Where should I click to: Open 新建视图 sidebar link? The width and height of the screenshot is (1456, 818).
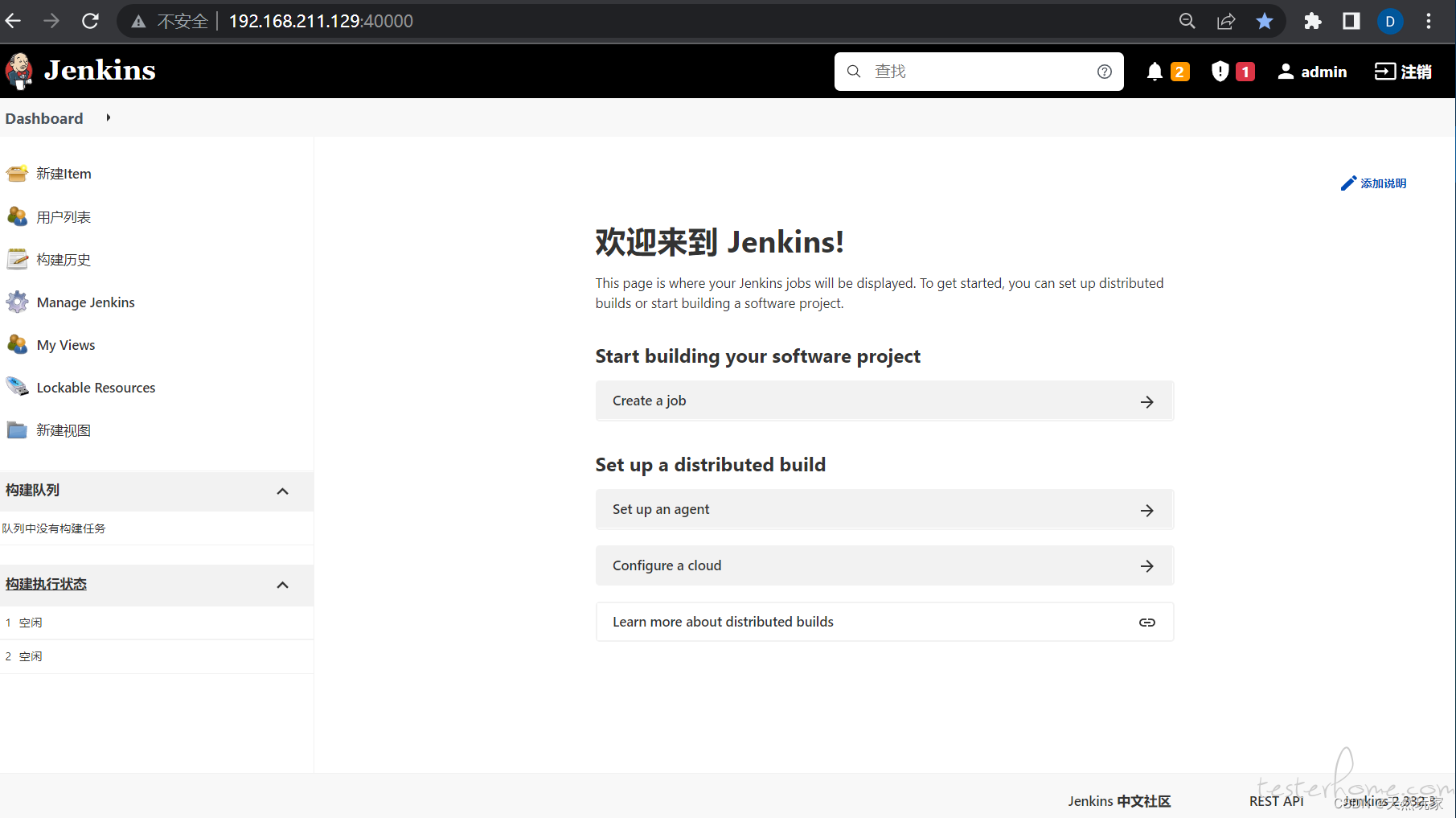pyautogui.click(x=64, y=430)
